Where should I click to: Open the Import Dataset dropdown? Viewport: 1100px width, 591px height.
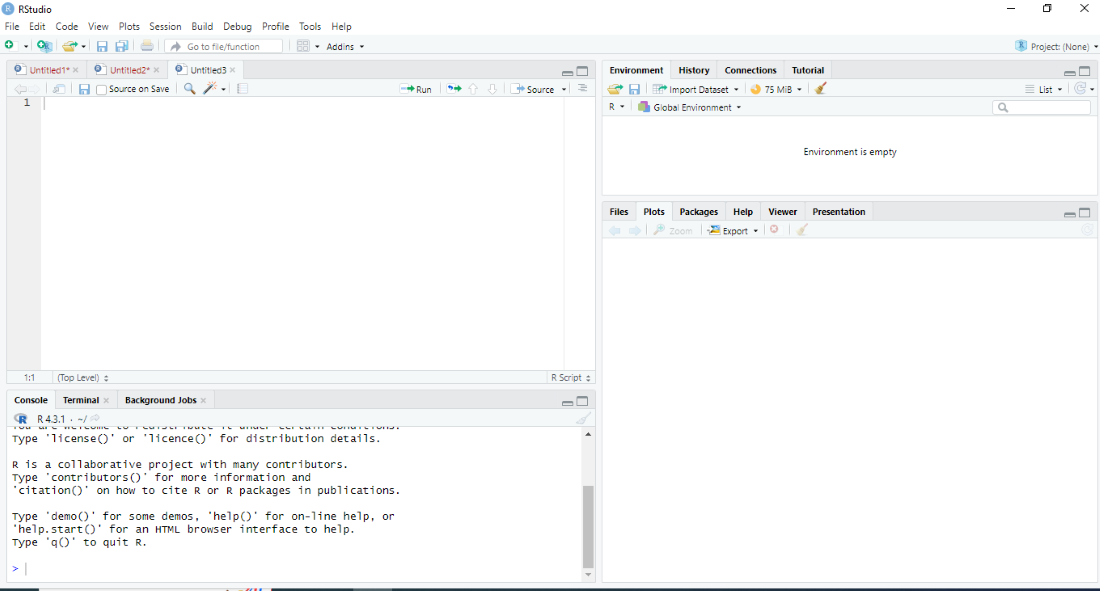pos(696,89)
